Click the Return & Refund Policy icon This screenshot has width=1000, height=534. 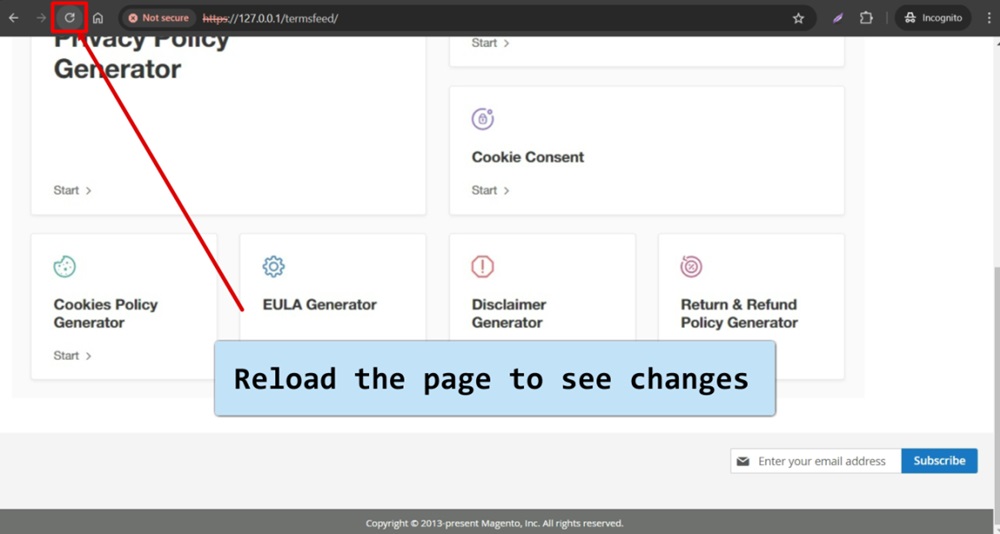point(691,266)
